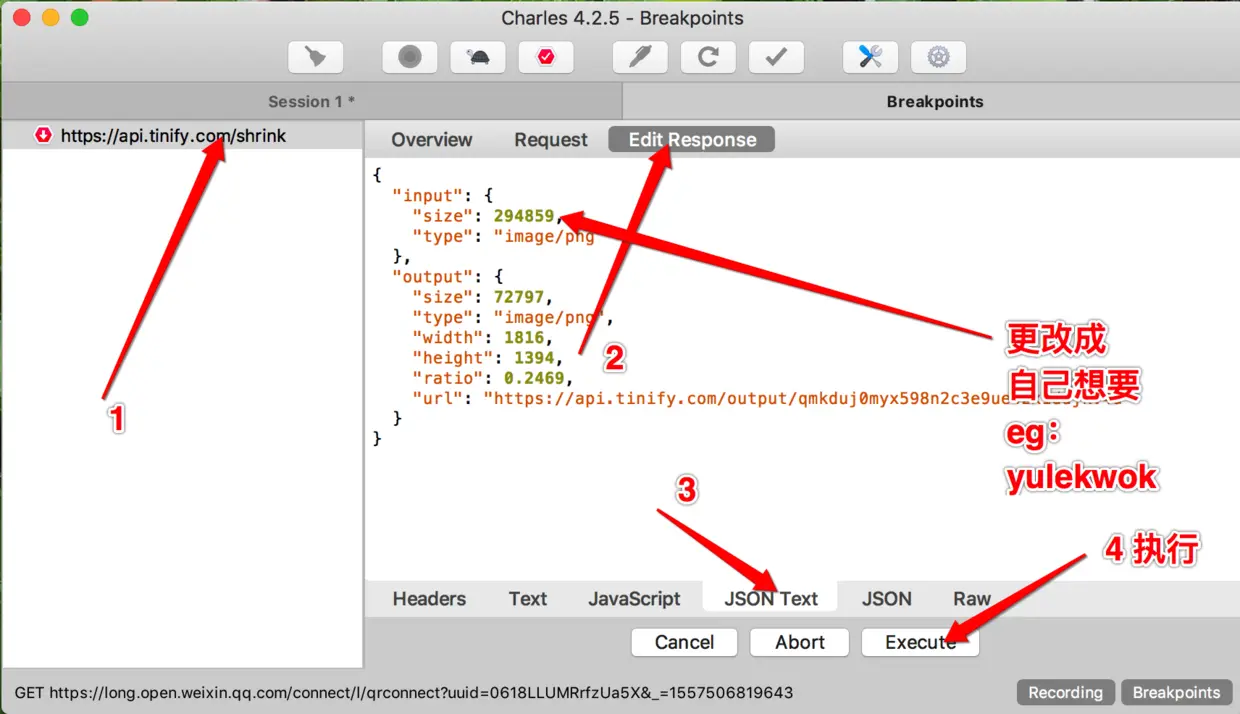This screenshot has width=1240, height=714.
Task: Click the Abort button
Action: pyautogui.click(x=800, y=642)
